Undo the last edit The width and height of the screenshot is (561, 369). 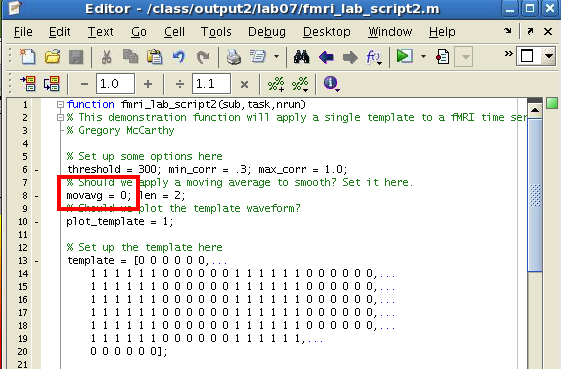[179, 57]
